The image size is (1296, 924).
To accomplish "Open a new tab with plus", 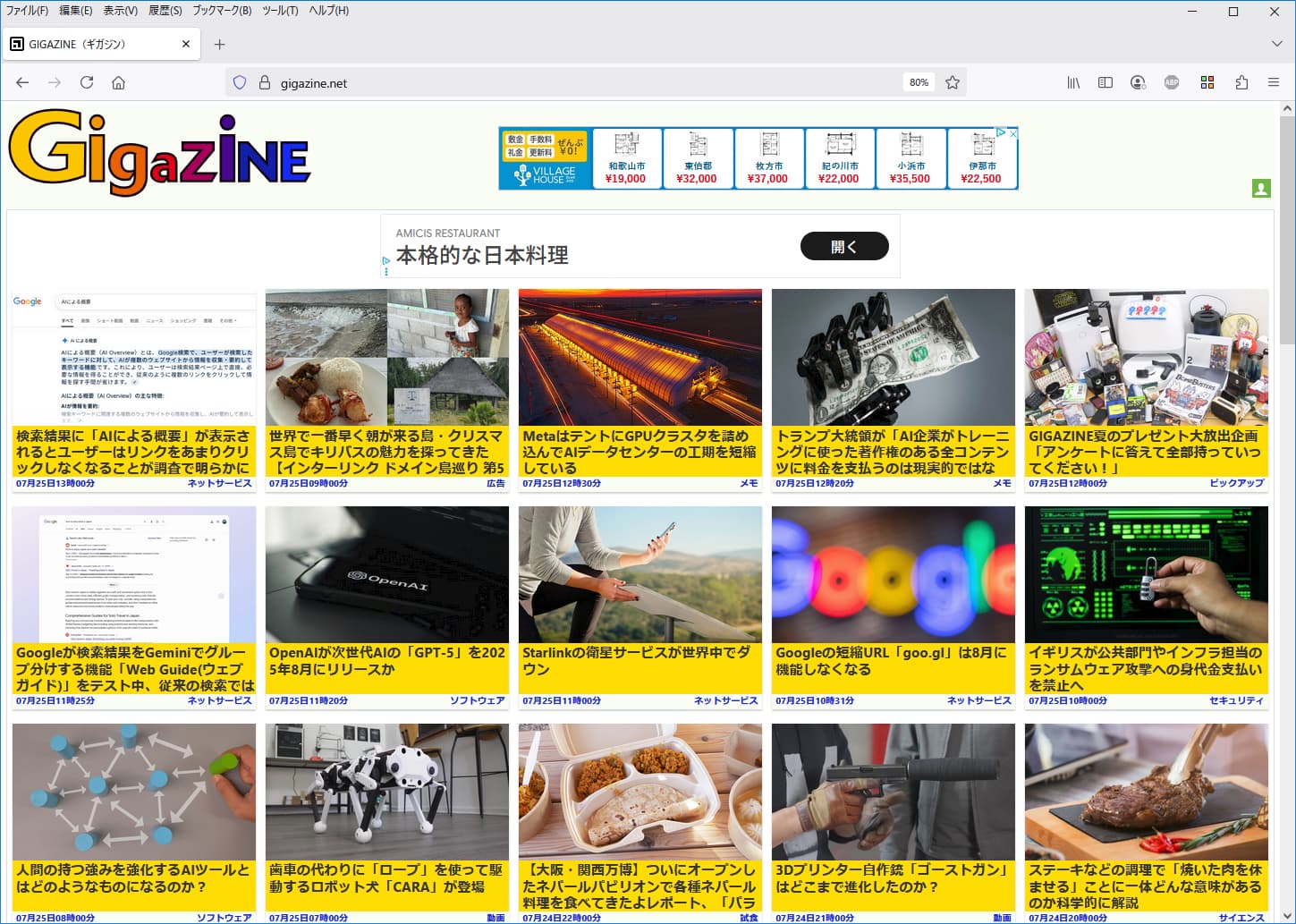I will pos(220,44).
